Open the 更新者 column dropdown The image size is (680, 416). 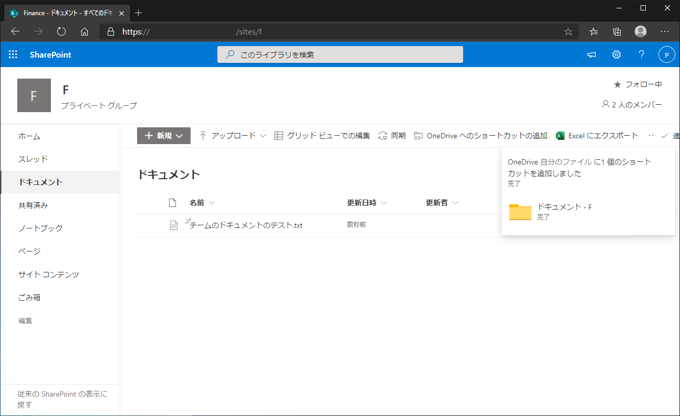pos(442,203)
